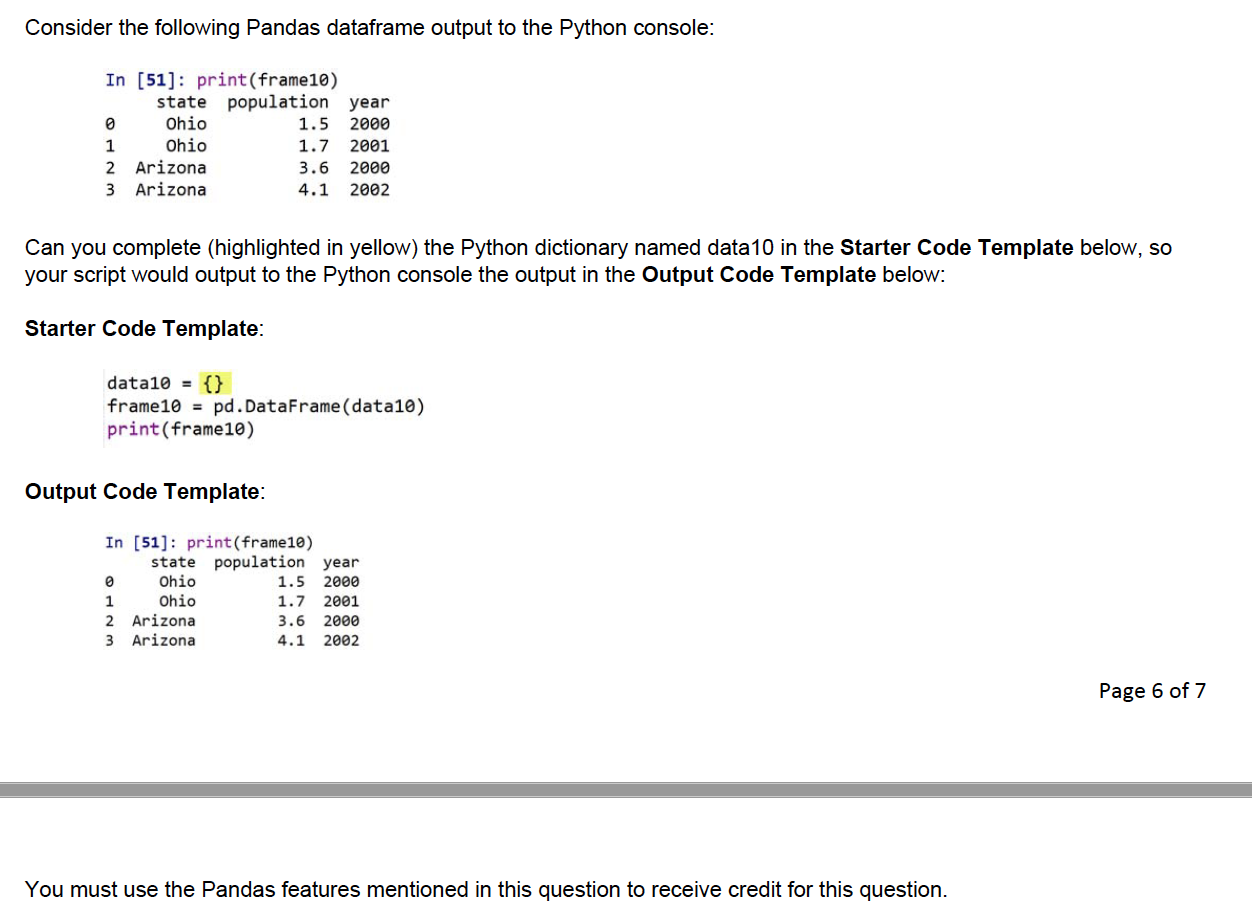Image resolution: width=1252 pixels, height=916 pixels.
Task: Select the value 2001 in row 1
Action: (369, 145)
